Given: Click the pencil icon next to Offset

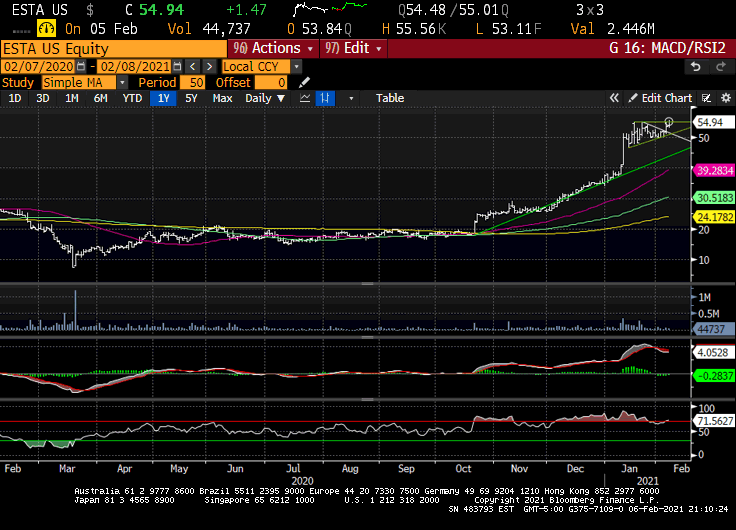Looking at the screenshot, I should (304, 83).
